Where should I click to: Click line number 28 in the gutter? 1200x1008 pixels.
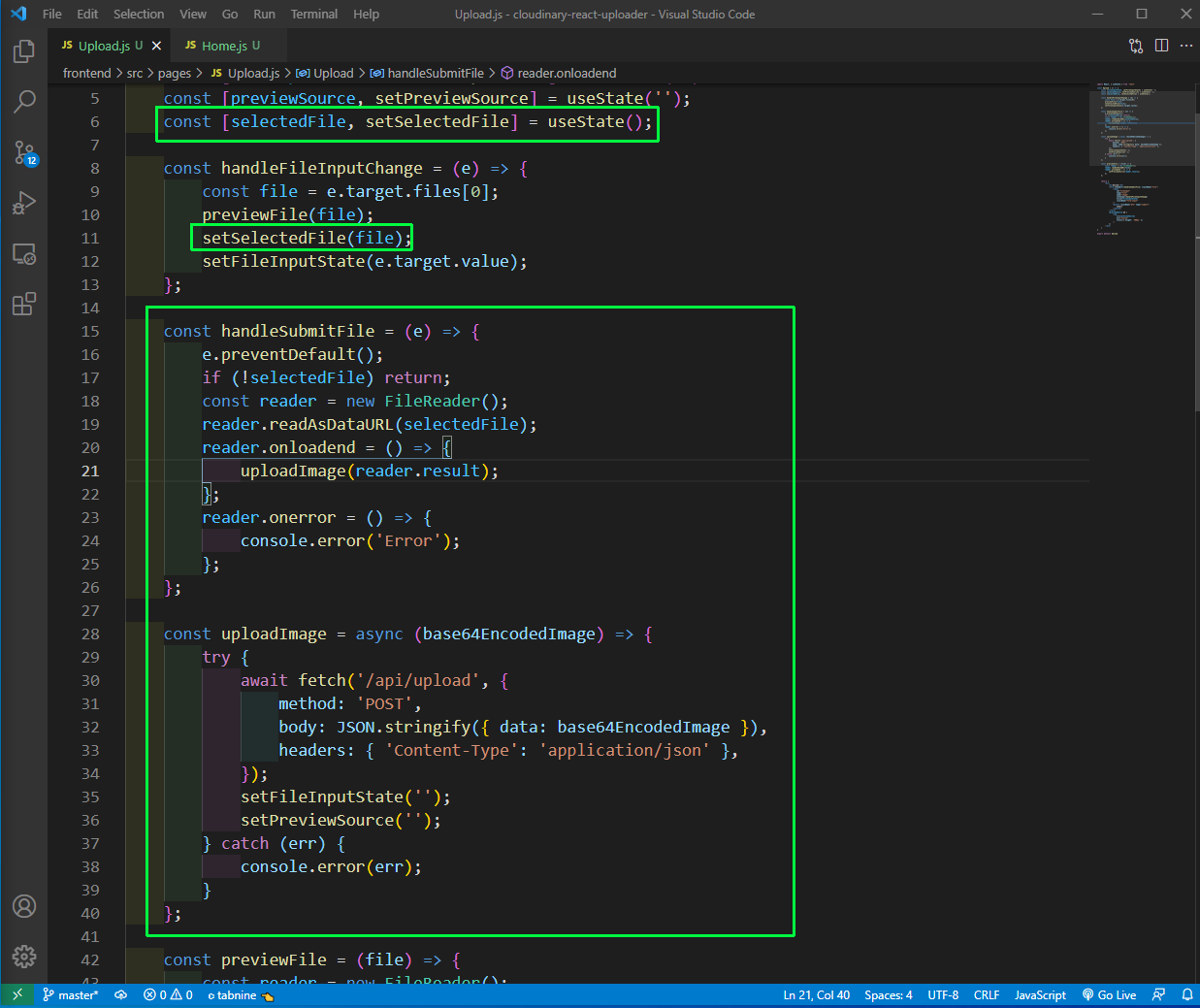(x=90, y=634)
